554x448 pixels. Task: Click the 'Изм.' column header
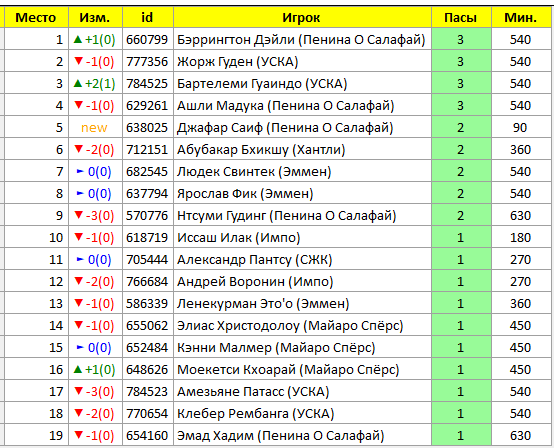[x=95, y=17]
